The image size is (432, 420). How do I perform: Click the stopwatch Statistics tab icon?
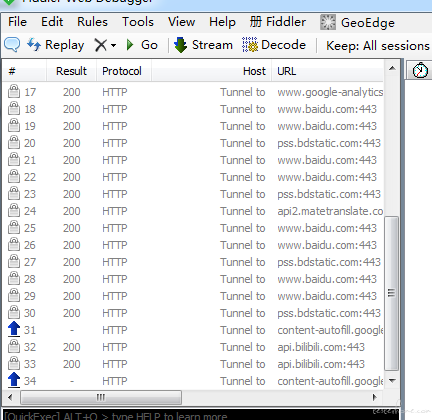420,70
